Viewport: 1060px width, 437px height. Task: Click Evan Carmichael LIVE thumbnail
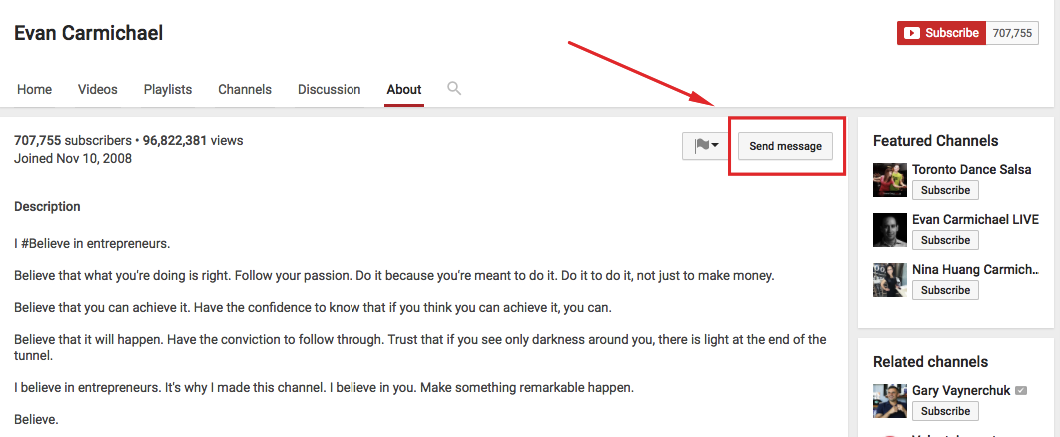tap(890, 230)
